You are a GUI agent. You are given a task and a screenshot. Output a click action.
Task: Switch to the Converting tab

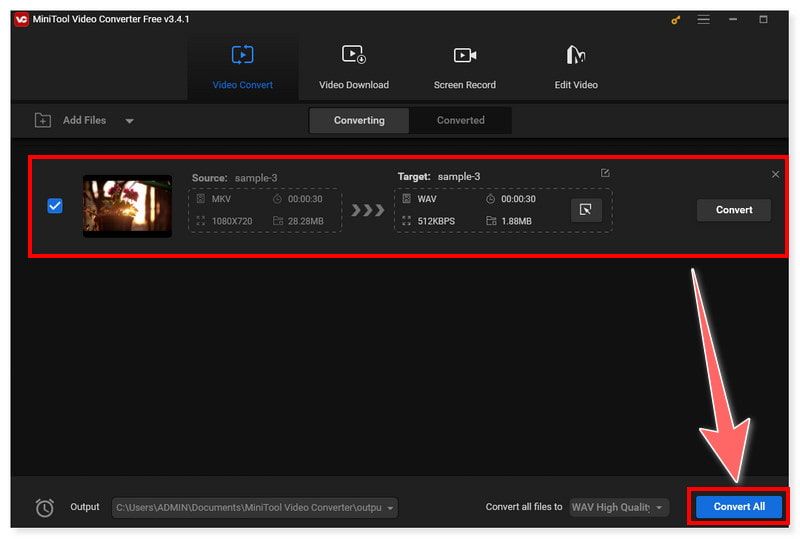point(359,121)
